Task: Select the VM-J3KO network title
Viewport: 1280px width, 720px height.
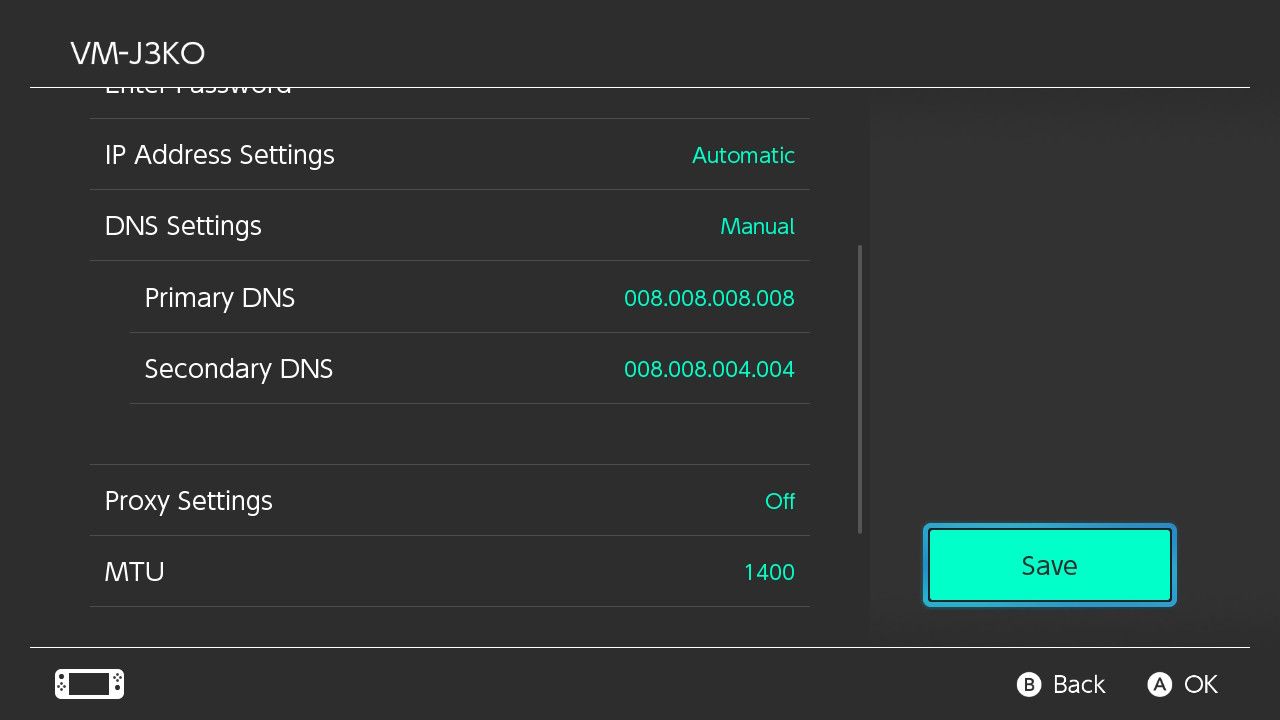Action: click(x=137, y=53)
